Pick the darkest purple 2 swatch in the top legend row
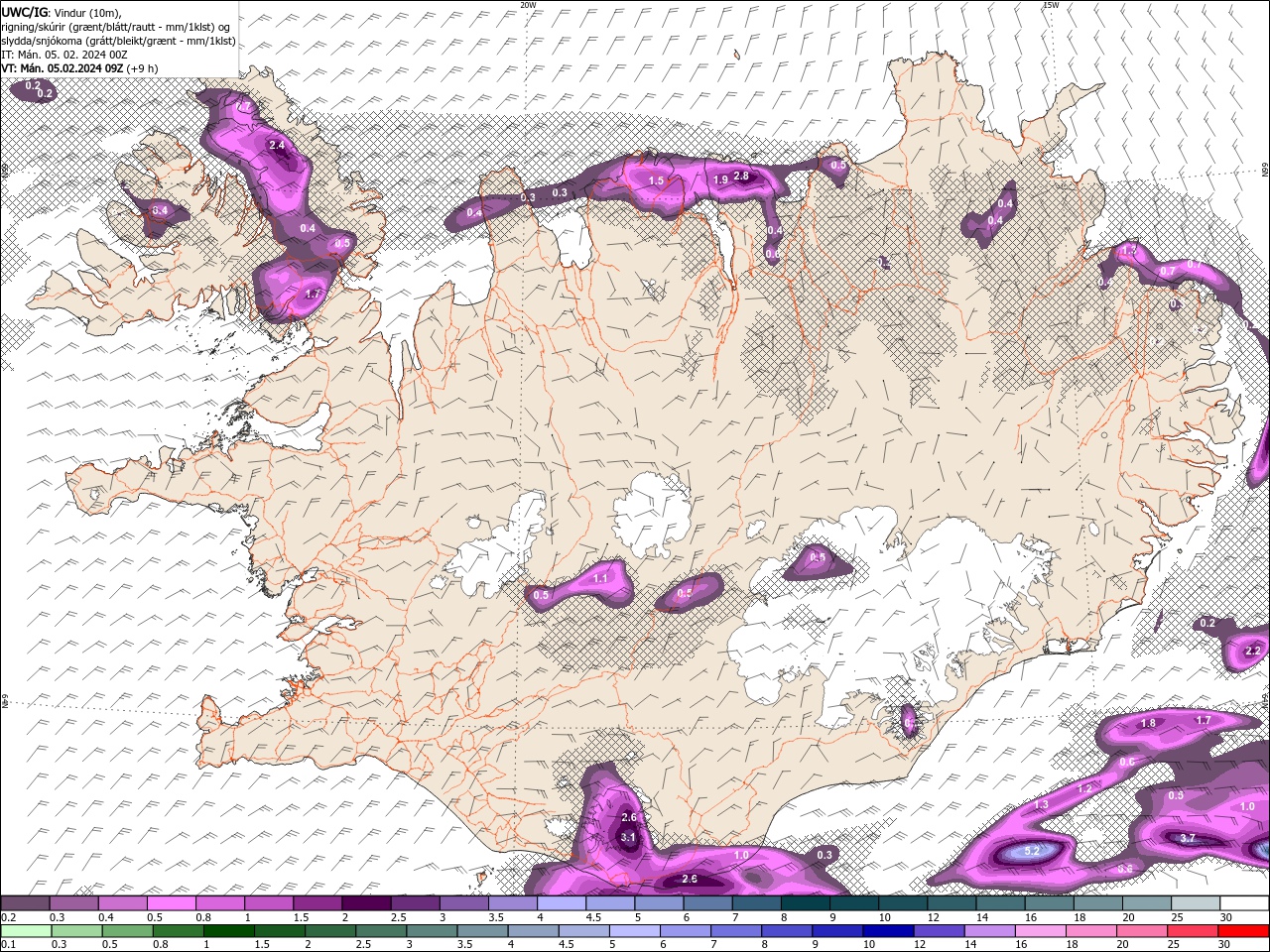 365,902
